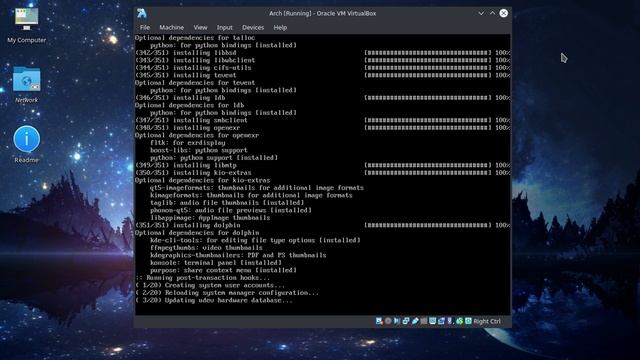640x360 pixels.
Task: Maximize the Arch VirtualBox window
Action: click(x=492, y=13)
